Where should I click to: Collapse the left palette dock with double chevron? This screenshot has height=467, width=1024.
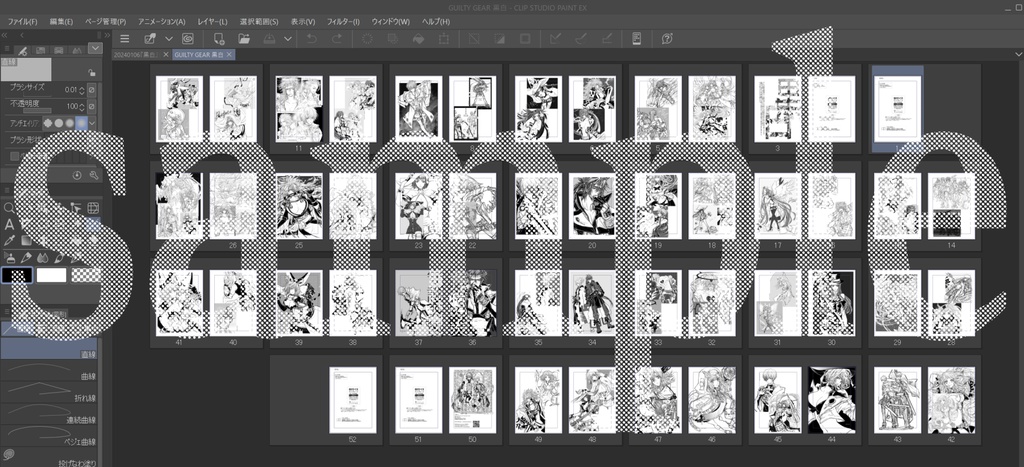pos(5,35)
